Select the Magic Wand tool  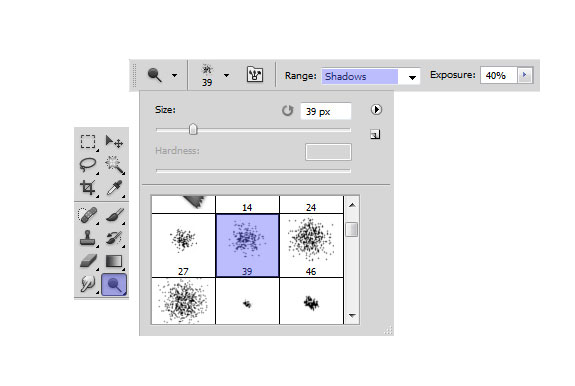click(114, 165)
